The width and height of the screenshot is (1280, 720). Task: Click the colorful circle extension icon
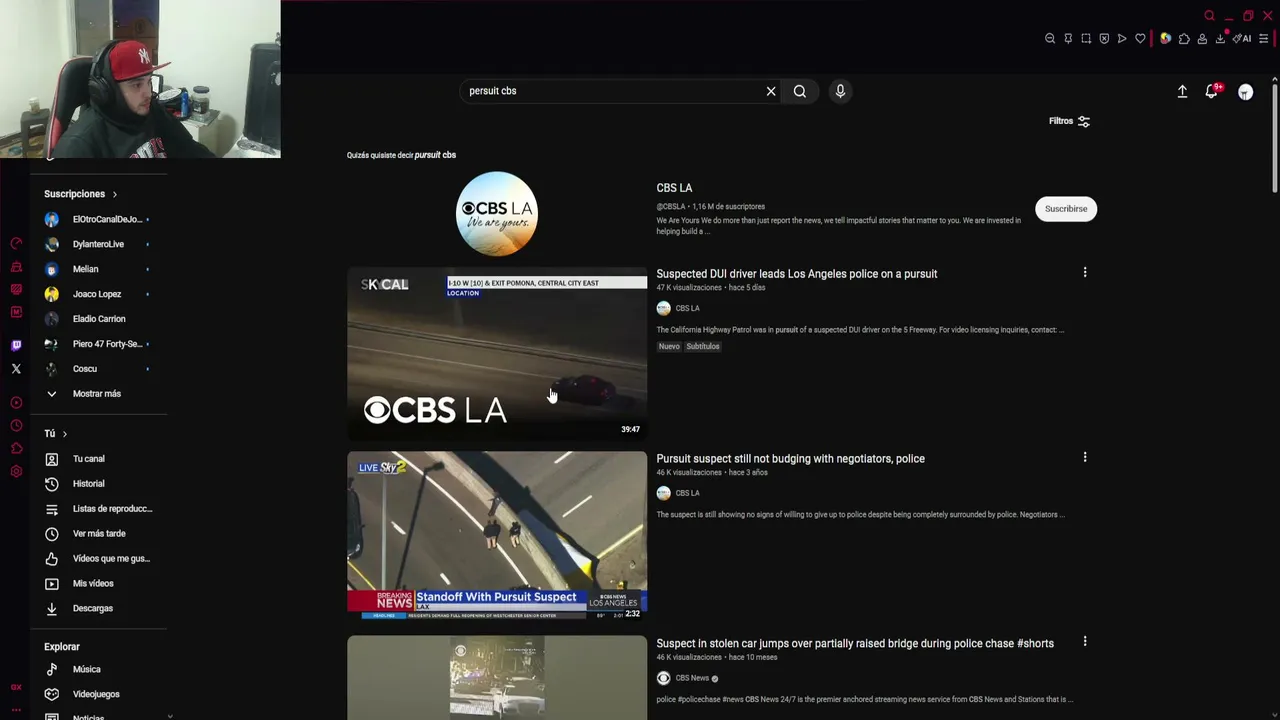[x=1166, y=39]
